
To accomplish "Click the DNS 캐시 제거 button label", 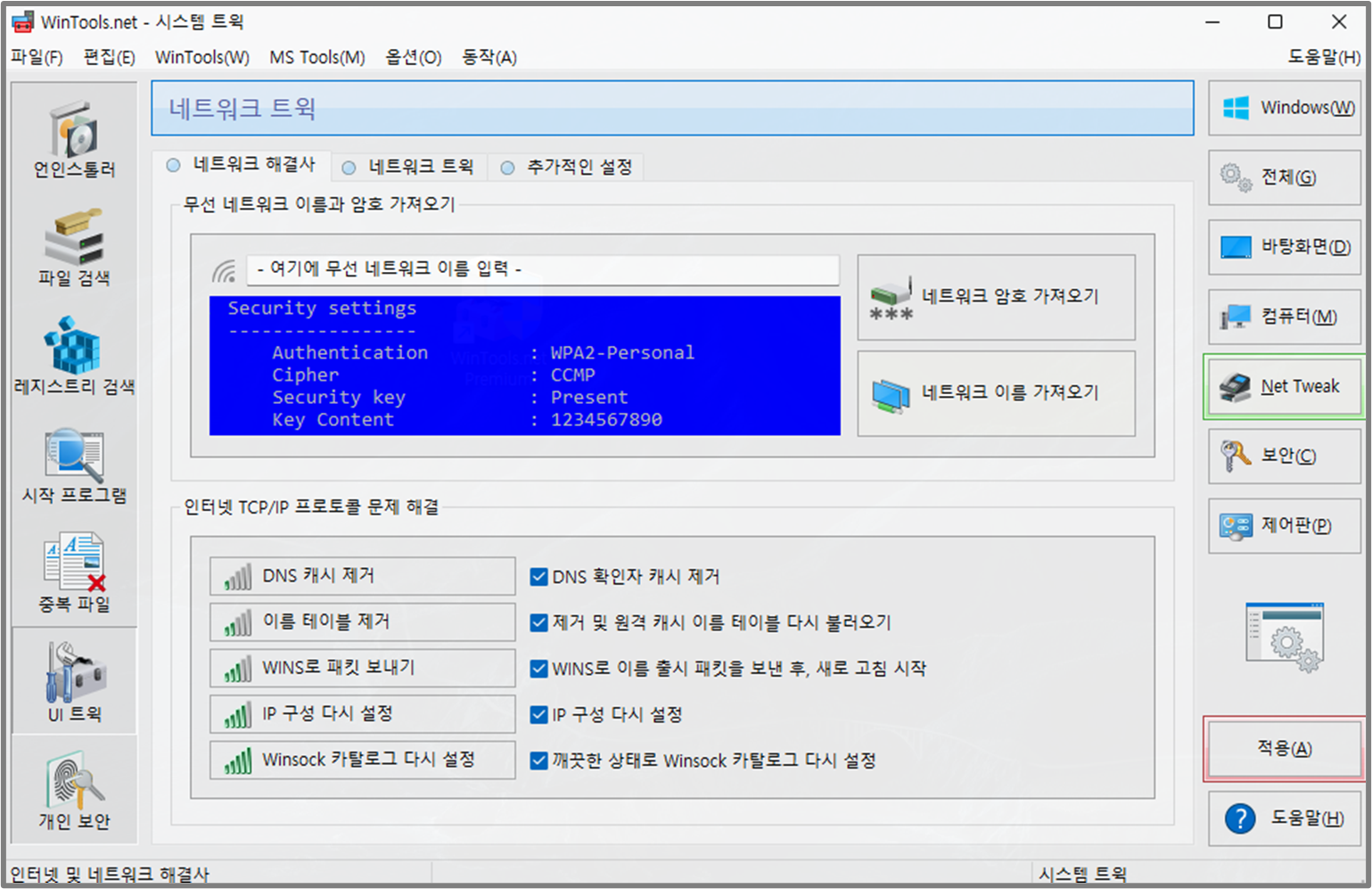I will point(318,576).
